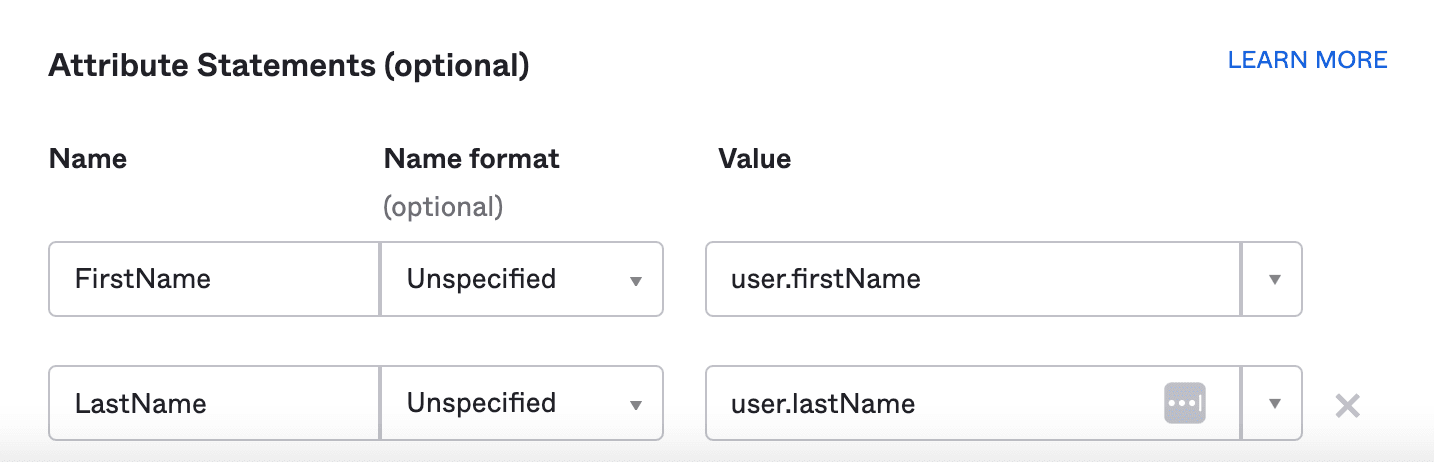This screenshot has height=462, width=1434.
Task: Focus the FirstName name input field
Action: point(214,279)
